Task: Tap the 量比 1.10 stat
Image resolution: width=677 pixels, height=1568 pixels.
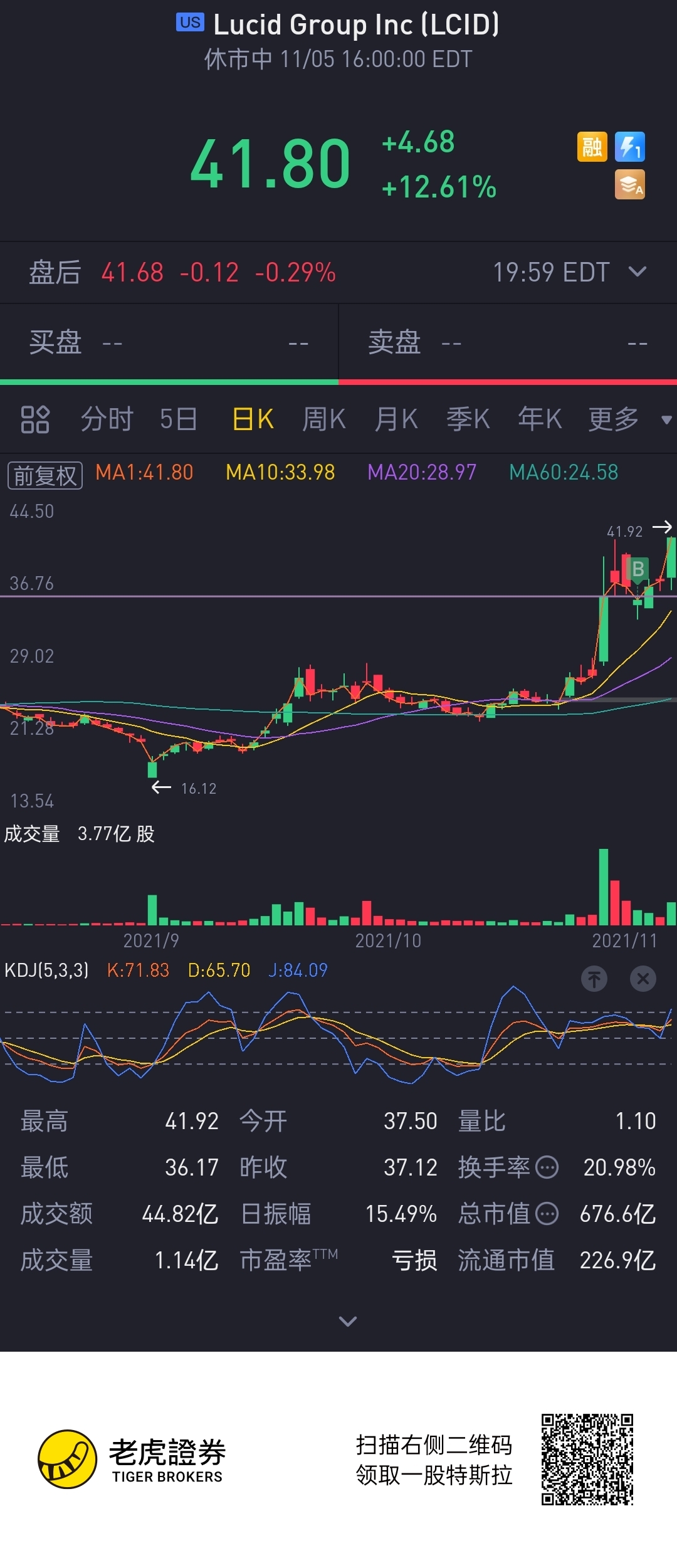Action: point(557,1121)
